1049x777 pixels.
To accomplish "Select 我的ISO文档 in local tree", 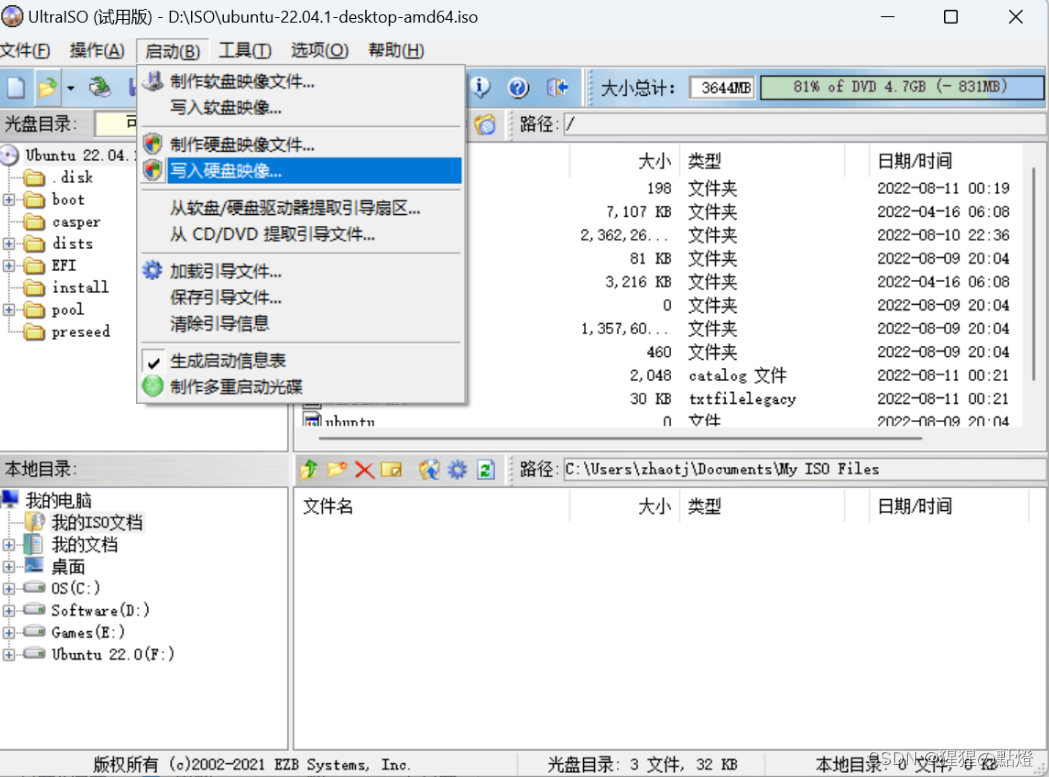I will tap(97, 522).
